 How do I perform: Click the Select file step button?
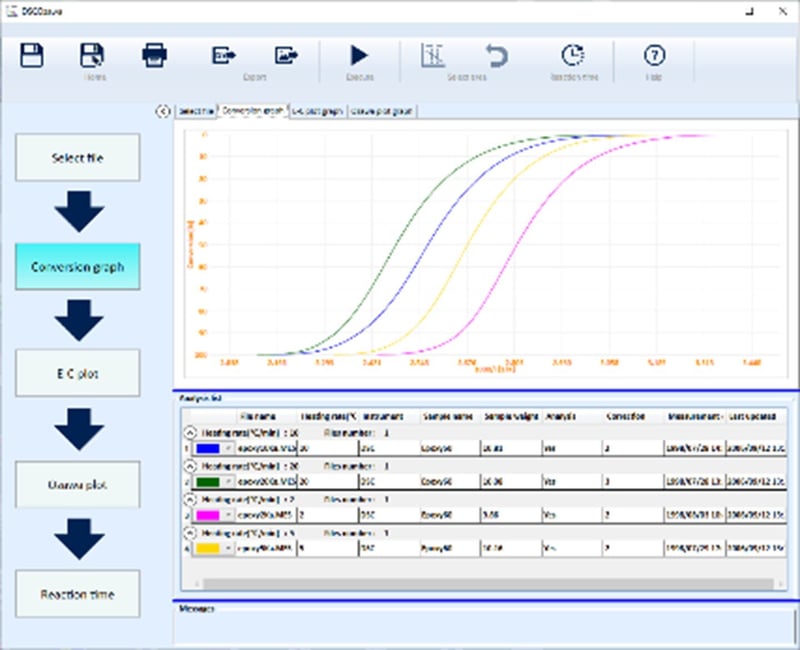tap(78, 158)
